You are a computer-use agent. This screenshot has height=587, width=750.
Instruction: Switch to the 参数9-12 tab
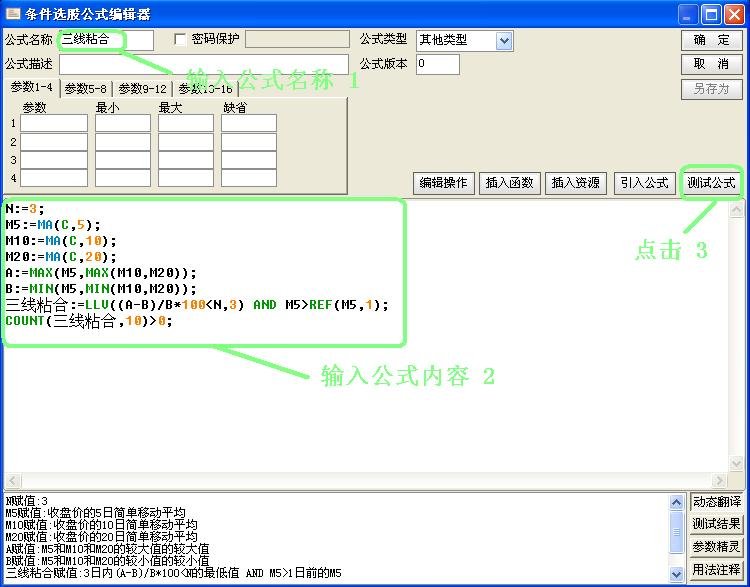[x=142, y=89]
